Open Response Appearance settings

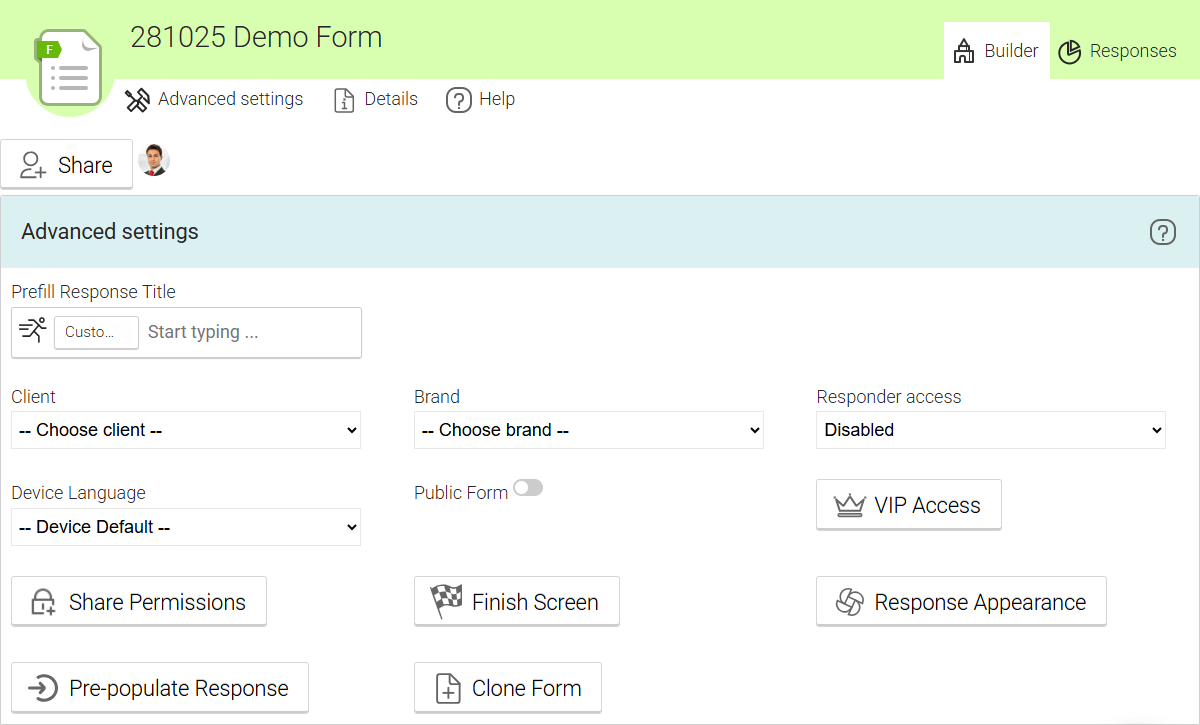click(x=960, y=602)
